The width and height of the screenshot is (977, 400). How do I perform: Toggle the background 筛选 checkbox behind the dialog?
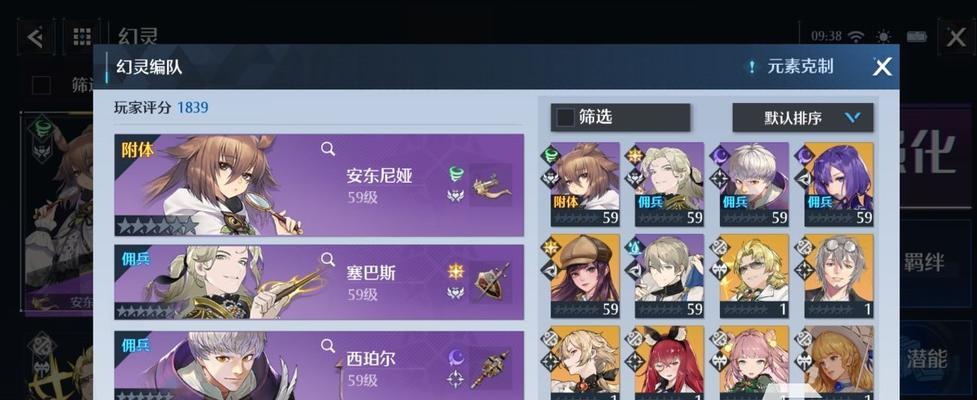tap(41, 85)
